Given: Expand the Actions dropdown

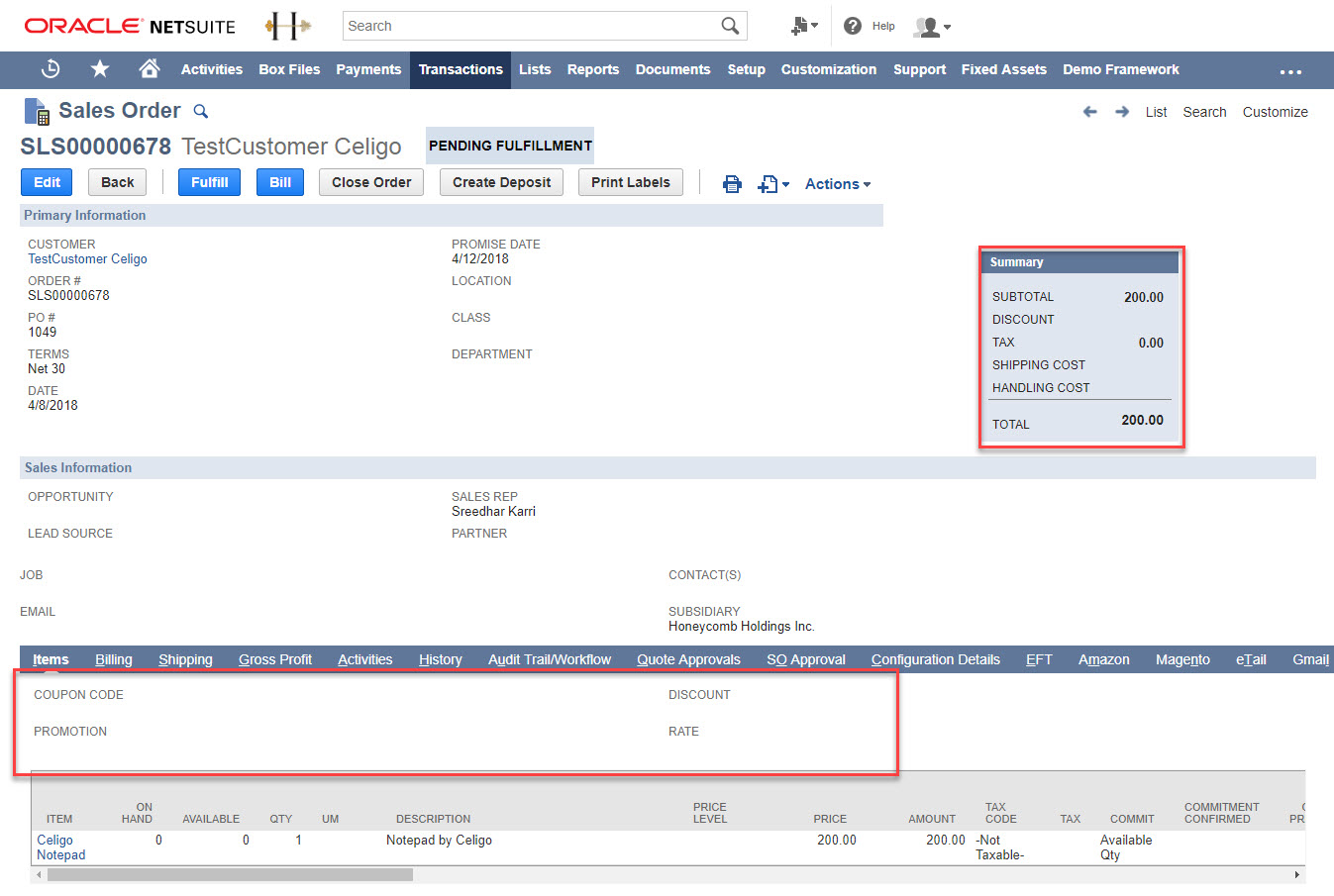Looking at the screenshot, I should 837,184.
